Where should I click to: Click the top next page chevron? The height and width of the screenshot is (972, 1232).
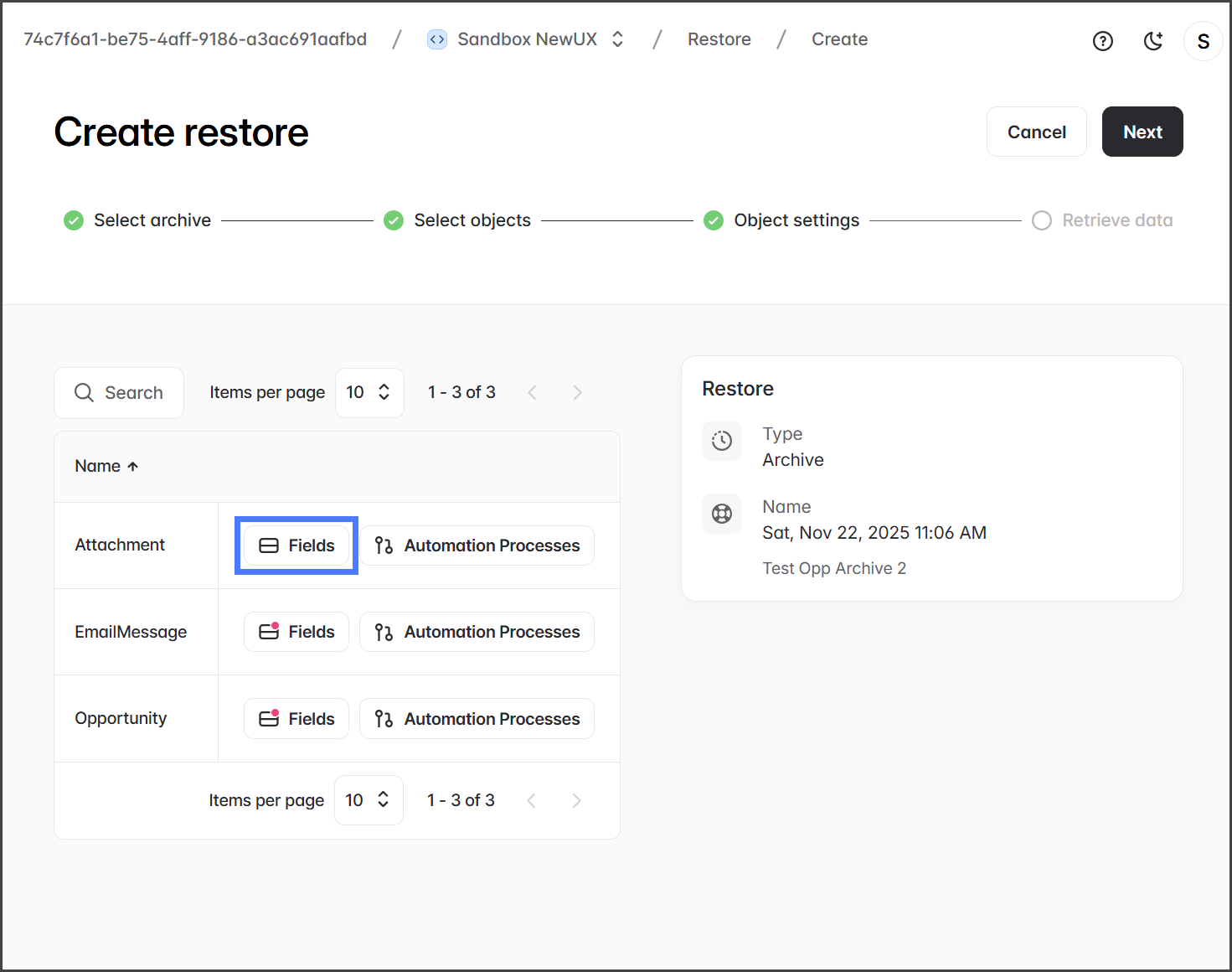[577, 393]
